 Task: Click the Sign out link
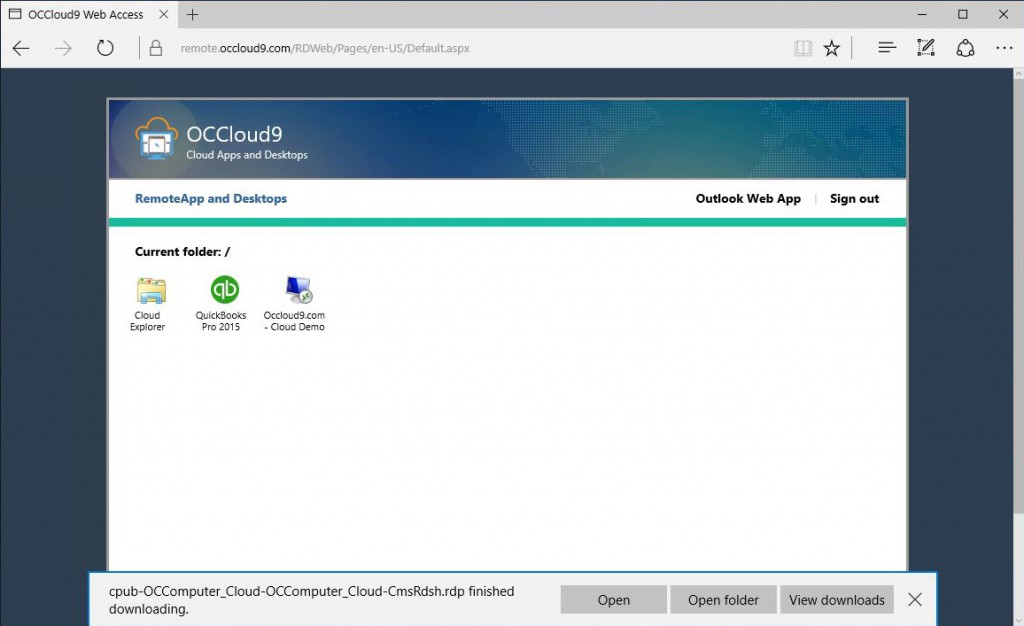point(854,198)
